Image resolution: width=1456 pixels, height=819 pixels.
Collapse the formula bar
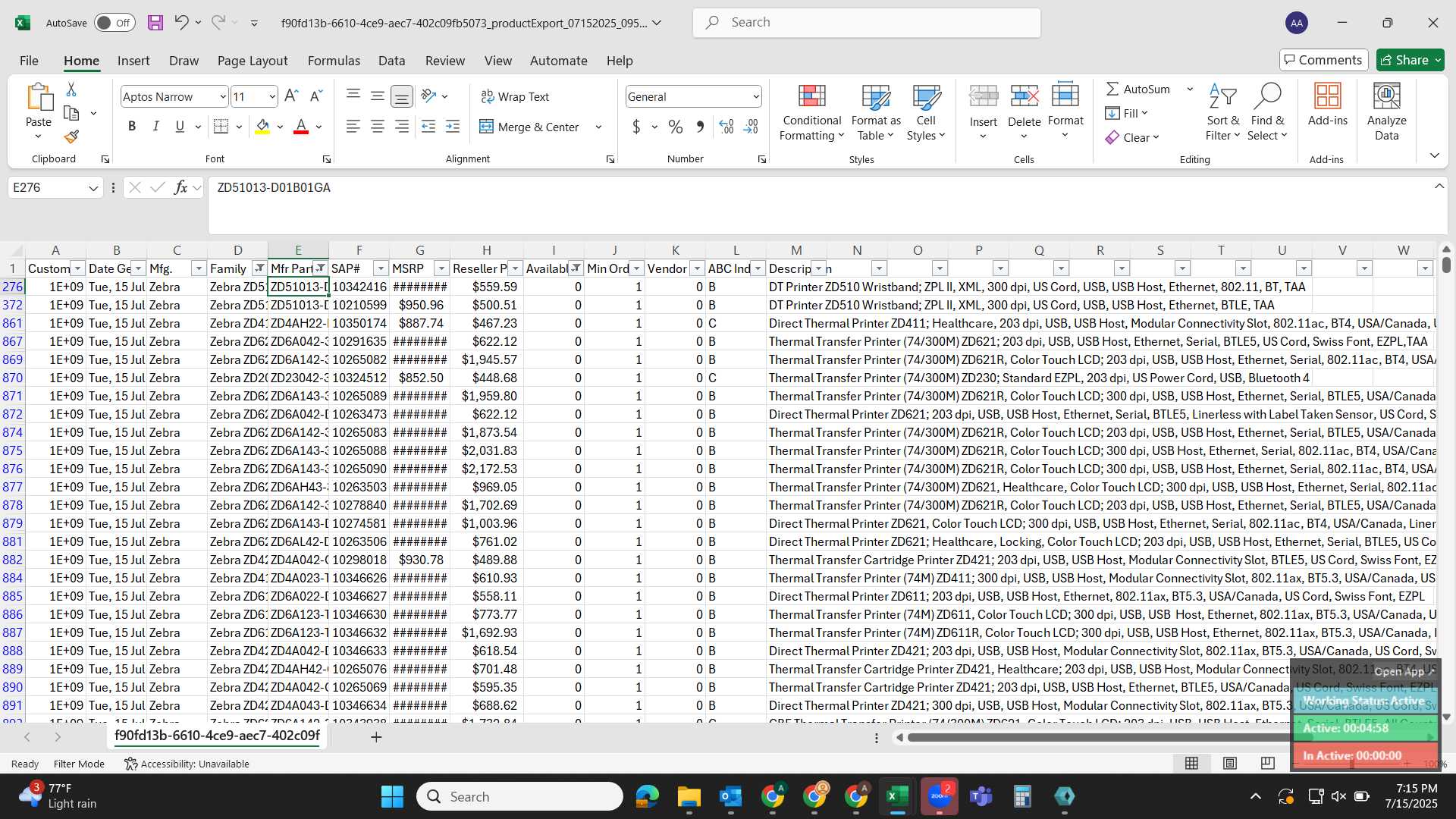click(x=1439, y=187)
